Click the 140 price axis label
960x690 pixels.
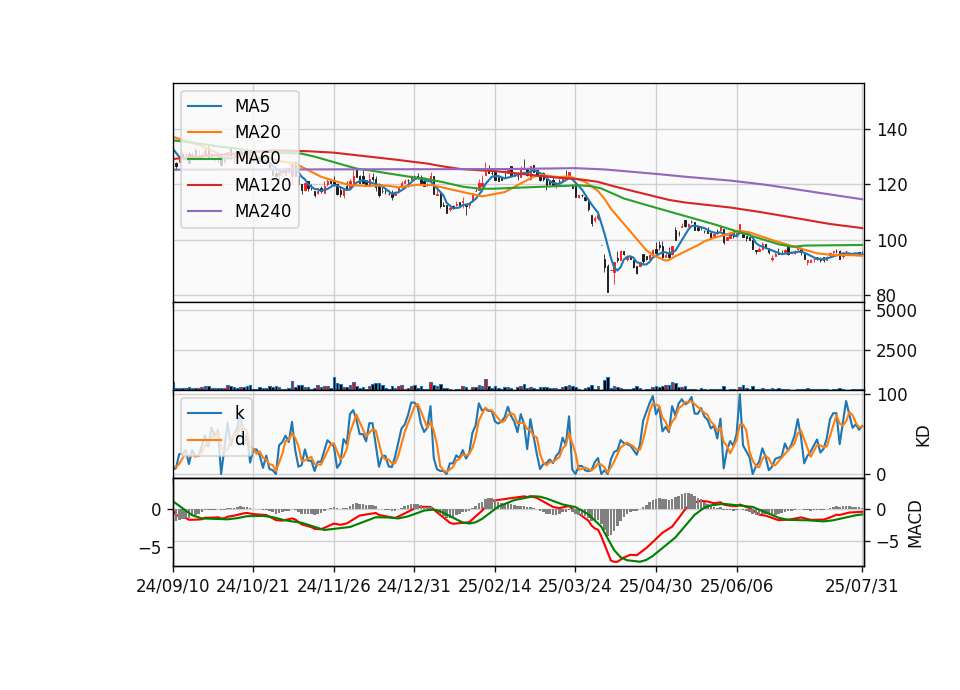click(x=892, y=130)
